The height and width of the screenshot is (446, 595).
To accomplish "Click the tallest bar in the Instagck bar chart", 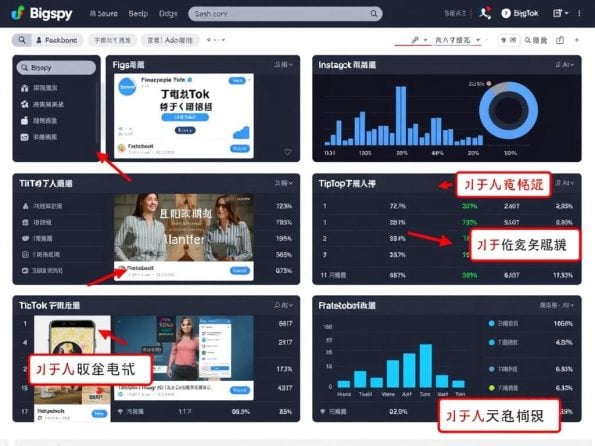I will 401,115.
